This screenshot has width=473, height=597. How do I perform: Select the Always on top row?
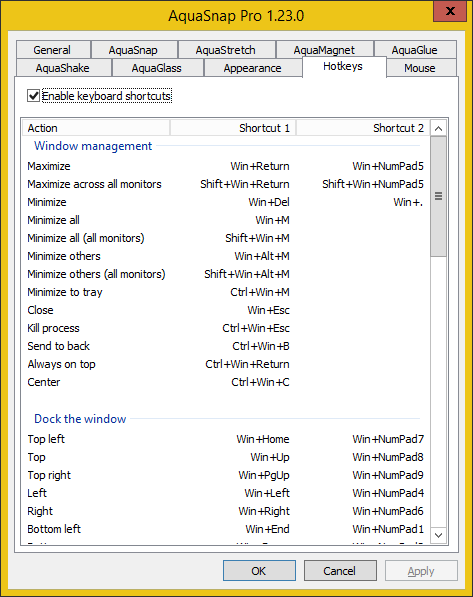coord(226,364)
